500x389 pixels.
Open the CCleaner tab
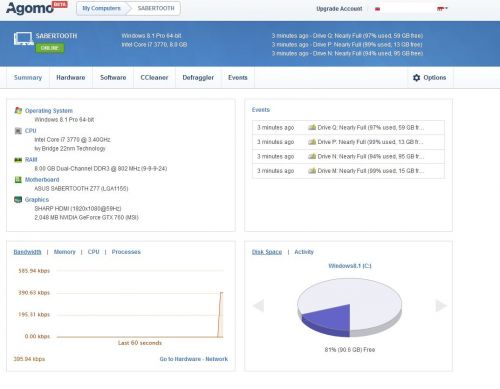(x=154, y=77)
